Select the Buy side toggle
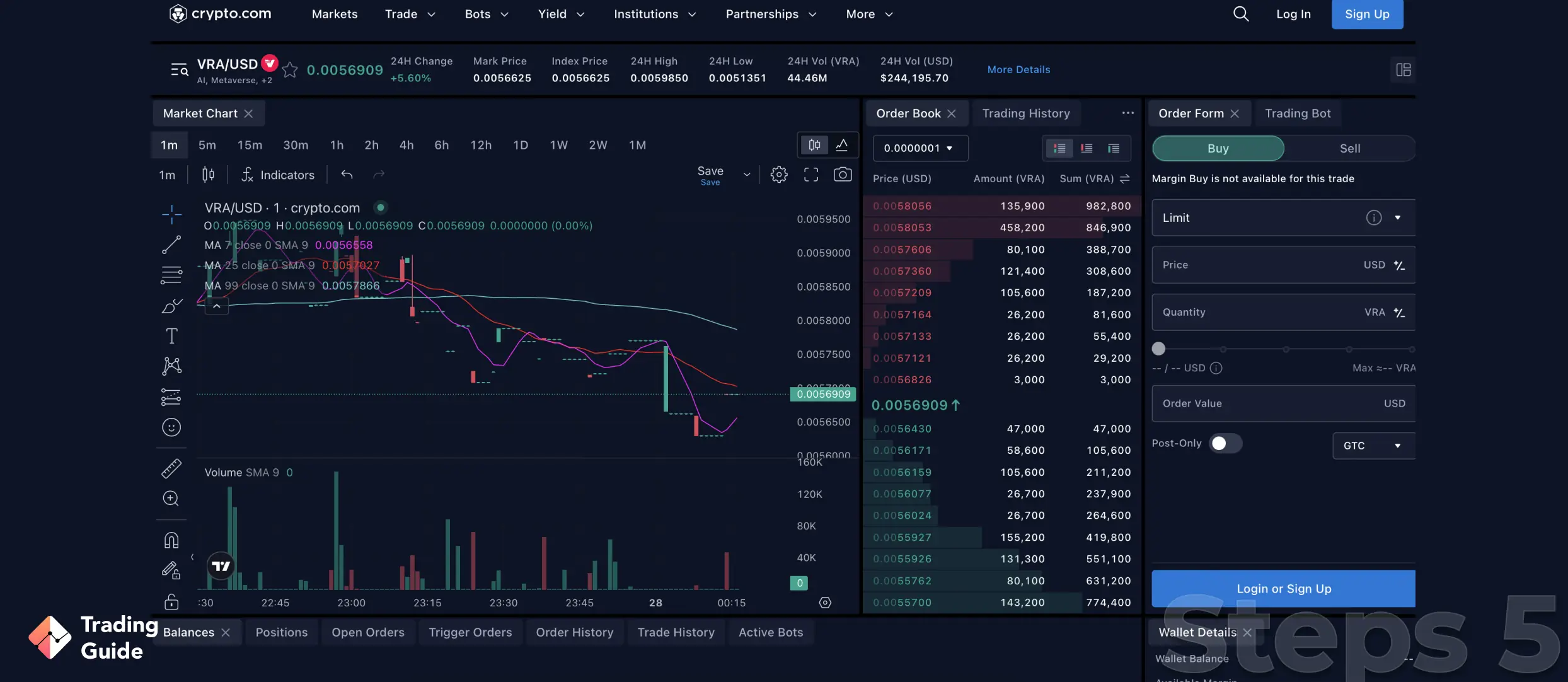Viewport: 1568px width, 682px height. [1218, 149]
